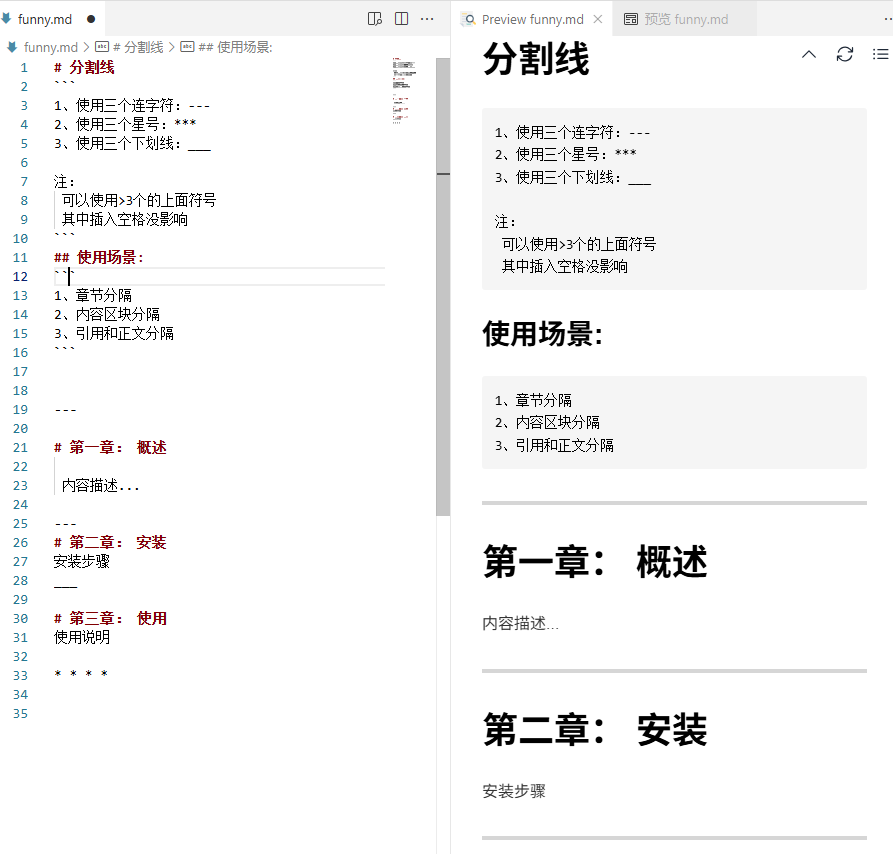Click preview heading 使用场景:
Viewport: 893px width, 854px height.
click(542, 334)
